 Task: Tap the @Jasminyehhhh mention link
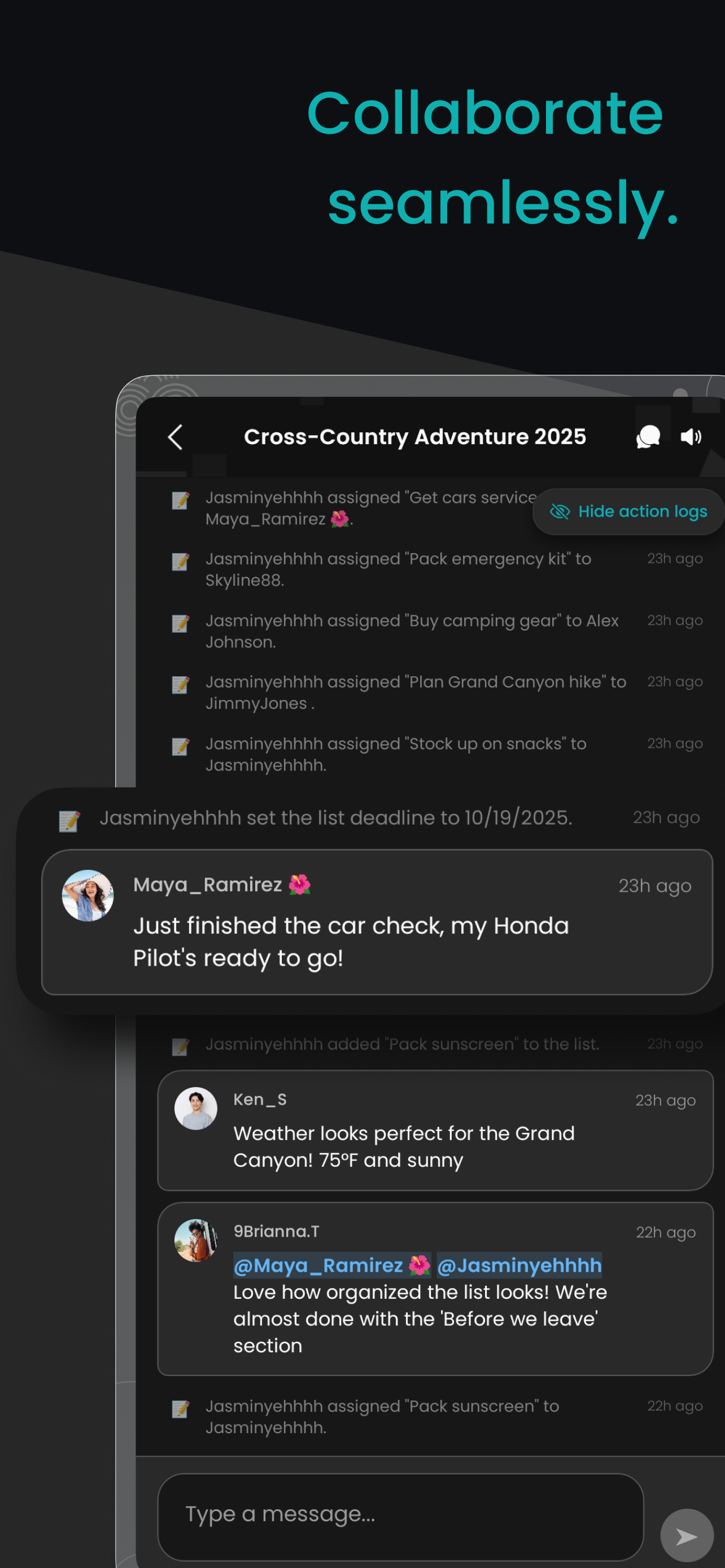[x=519, y=1265]
